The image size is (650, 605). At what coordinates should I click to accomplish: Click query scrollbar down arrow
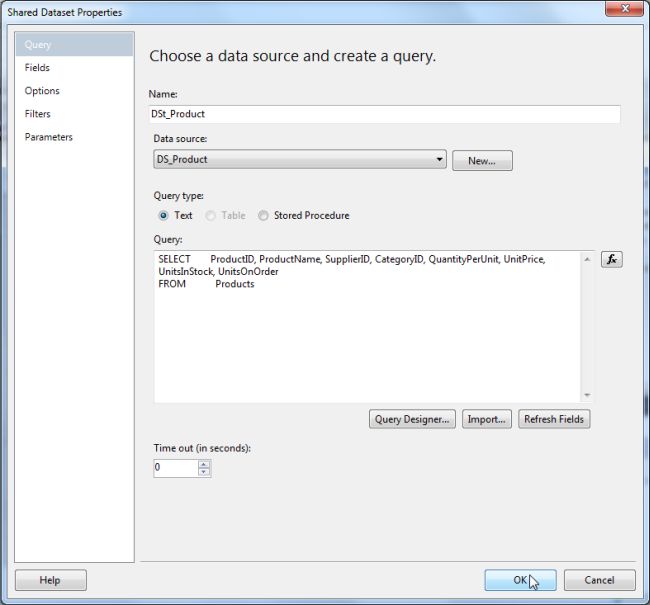pos(587,395)
